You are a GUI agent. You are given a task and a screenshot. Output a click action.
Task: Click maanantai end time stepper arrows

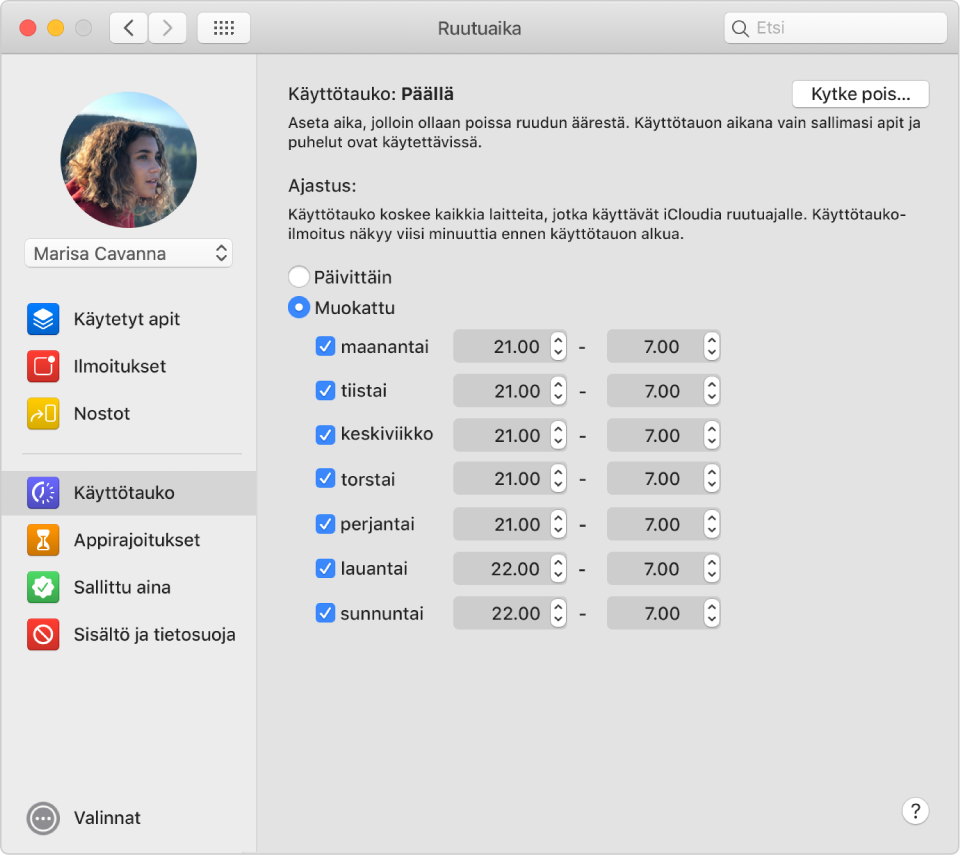tap(711, 346)
